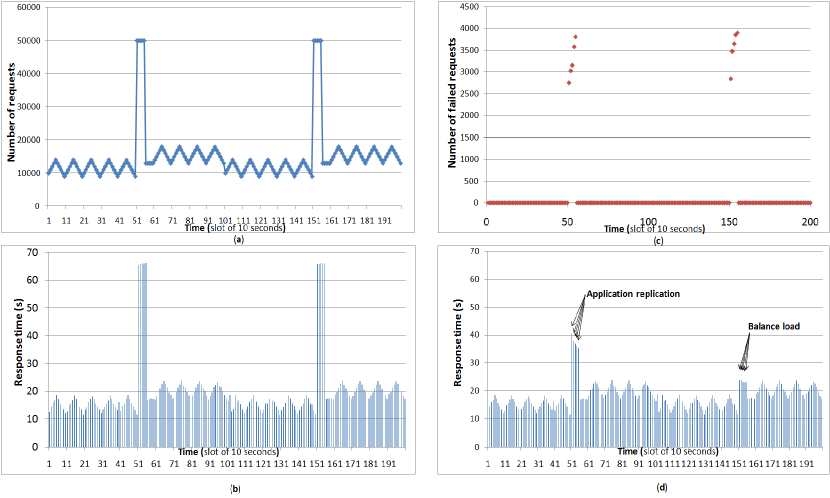
Task: Click the 'Balance load' annotation label
Action: [x=773, y=327]
